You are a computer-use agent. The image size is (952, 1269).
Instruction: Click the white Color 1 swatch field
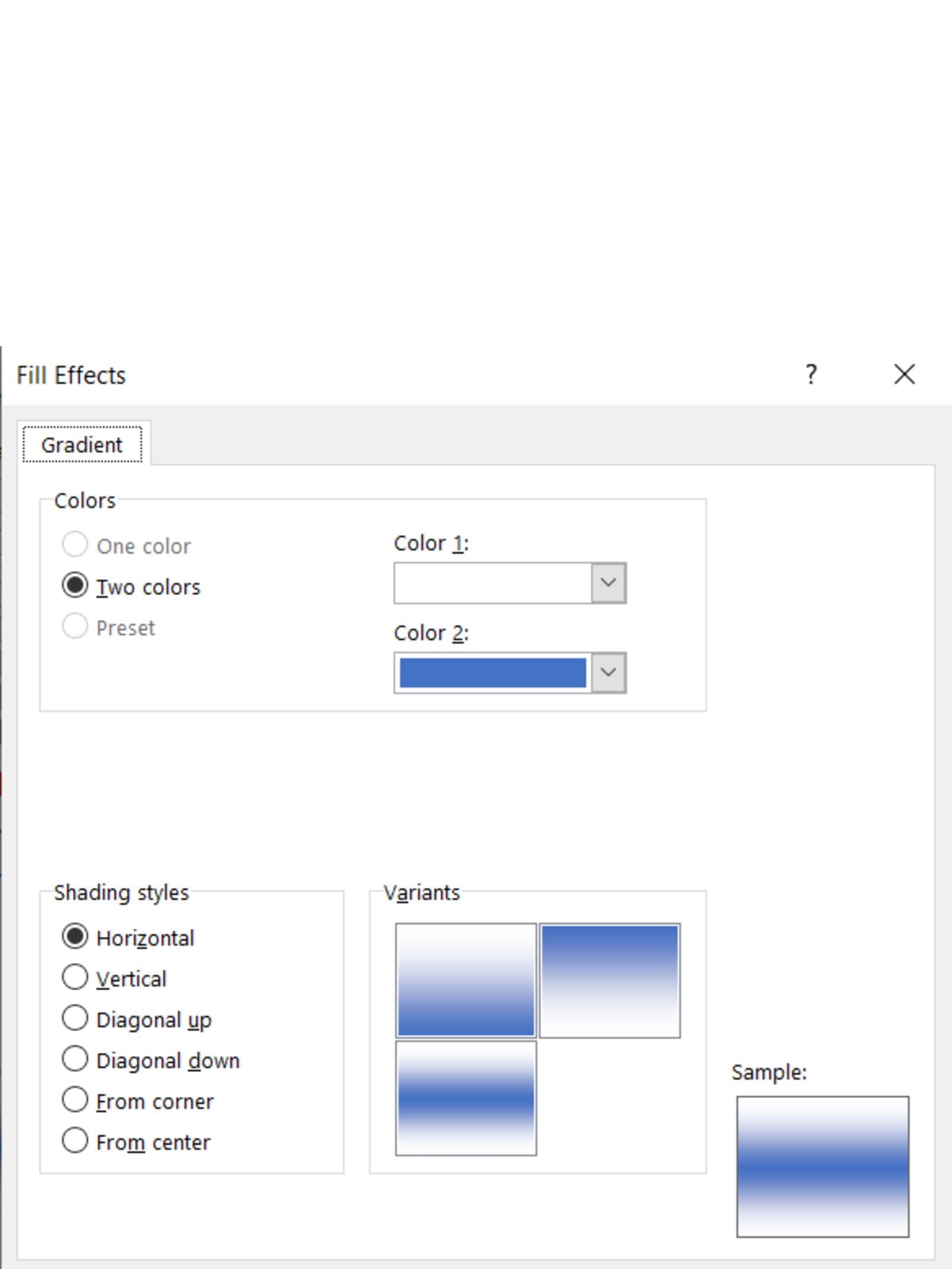493,583
